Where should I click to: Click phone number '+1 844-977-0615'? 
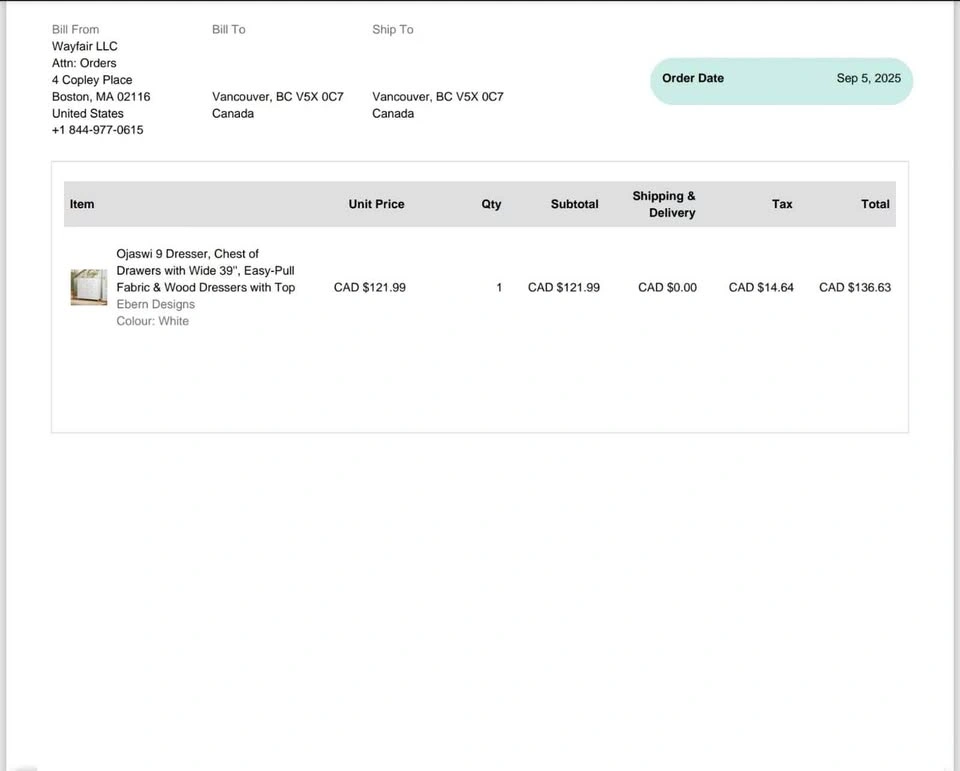97,130
